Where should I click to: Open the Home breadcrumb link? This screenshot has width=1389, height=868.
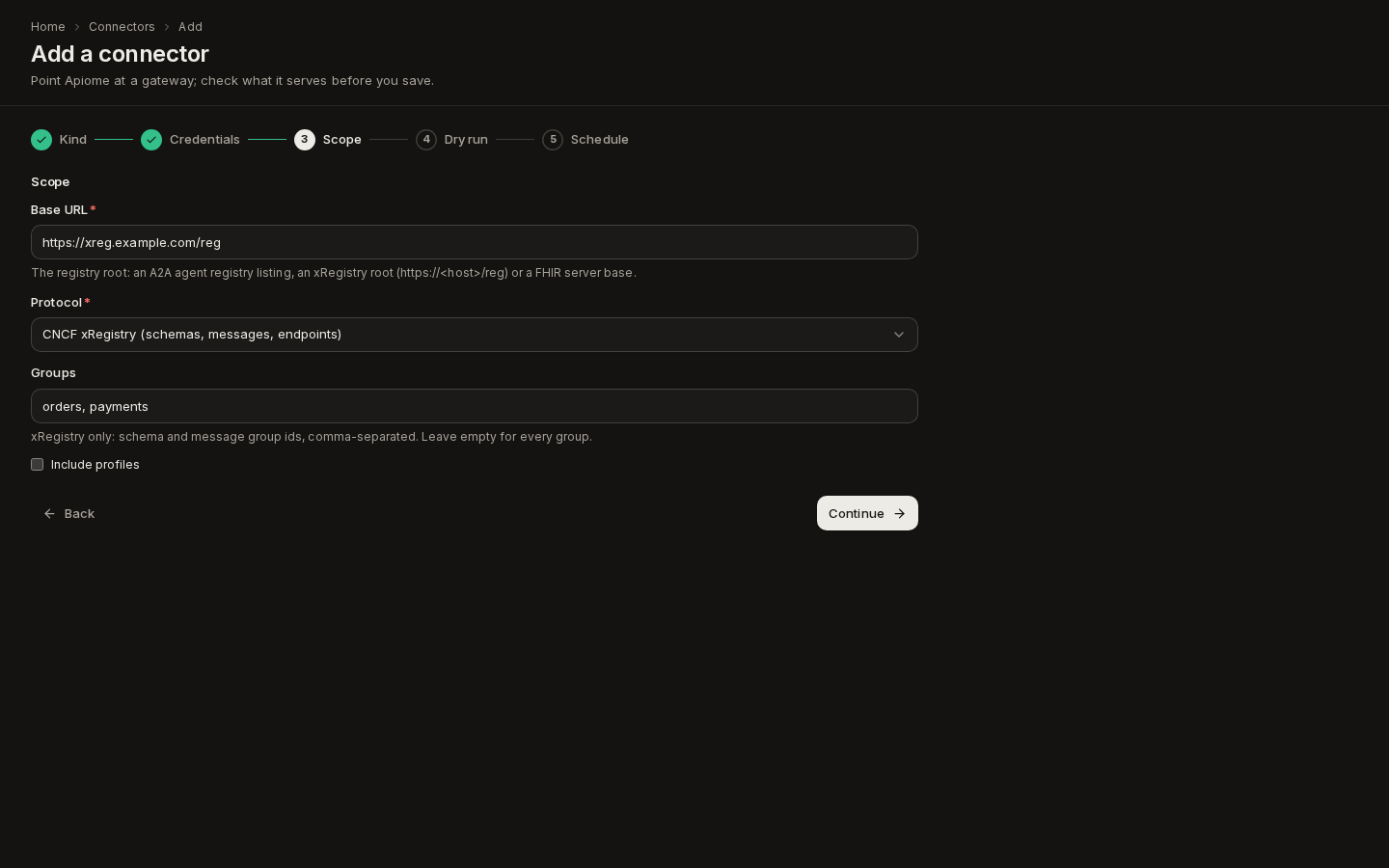tap(48, 27)
